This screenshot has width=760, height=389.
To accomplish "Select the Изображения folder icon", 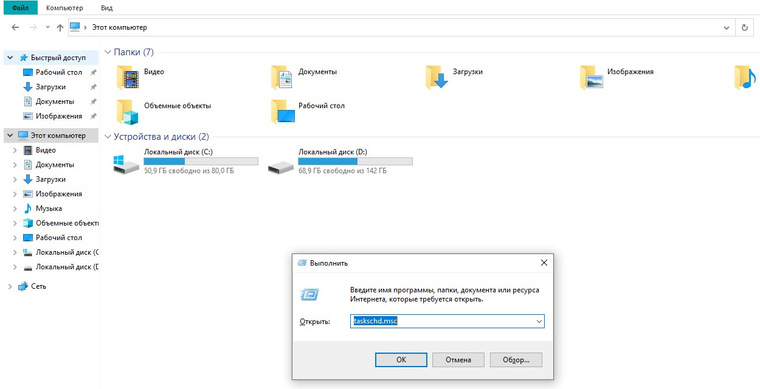I will 591,77.
